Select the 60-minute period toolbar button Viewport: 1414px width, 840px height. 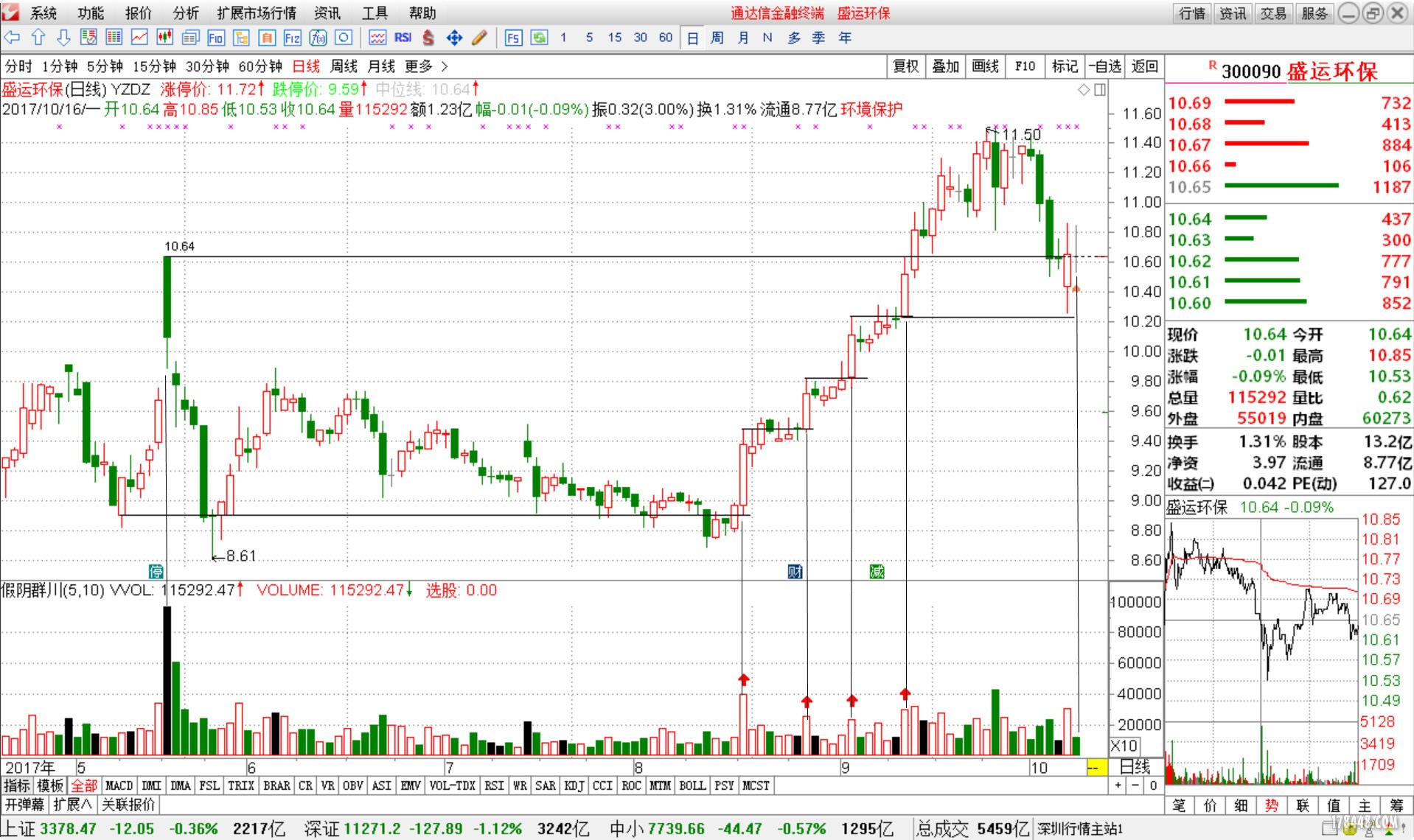pos(666,38)
